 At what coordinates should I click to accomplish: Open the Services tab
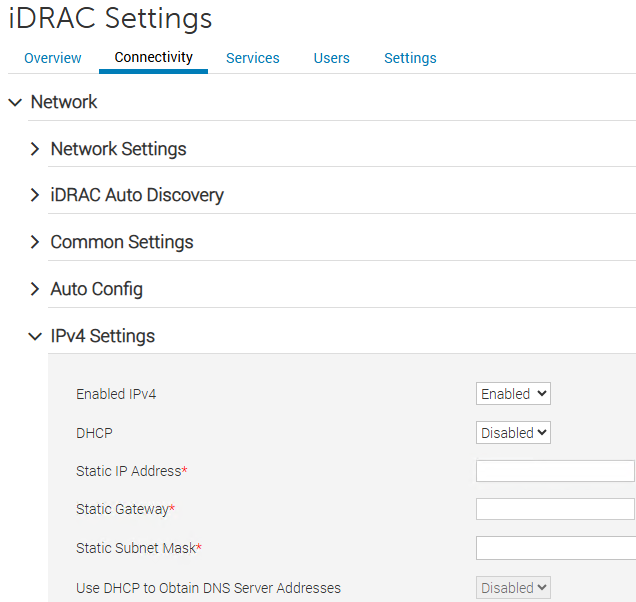tap(252, 58)
